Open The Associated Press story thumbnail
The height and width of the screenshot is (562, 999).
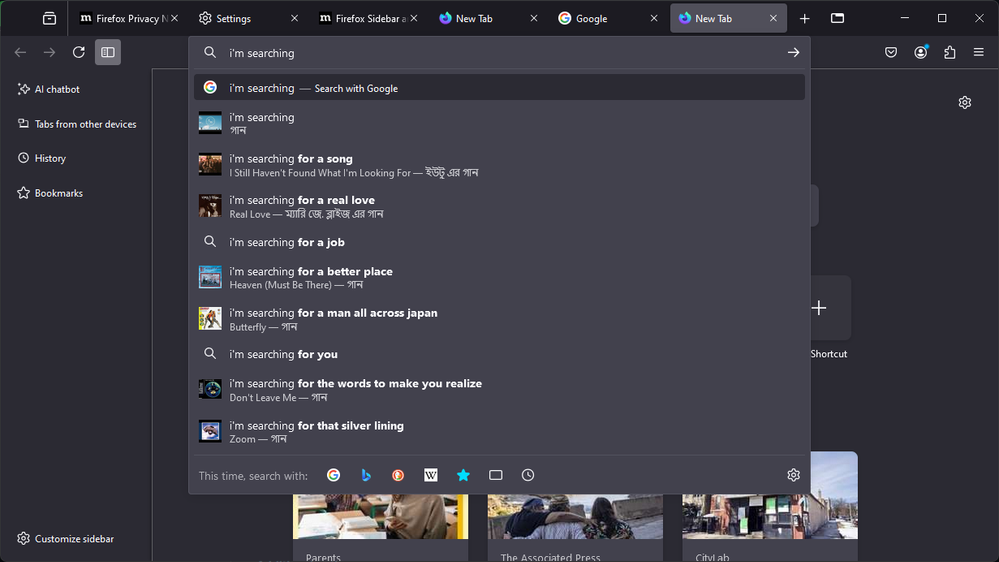tap(575, 516)
